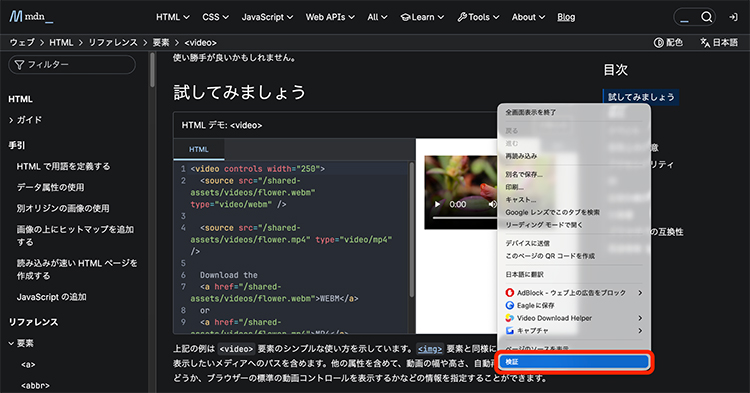
Task: Click the MDN logo
Action: coord(31,17)
